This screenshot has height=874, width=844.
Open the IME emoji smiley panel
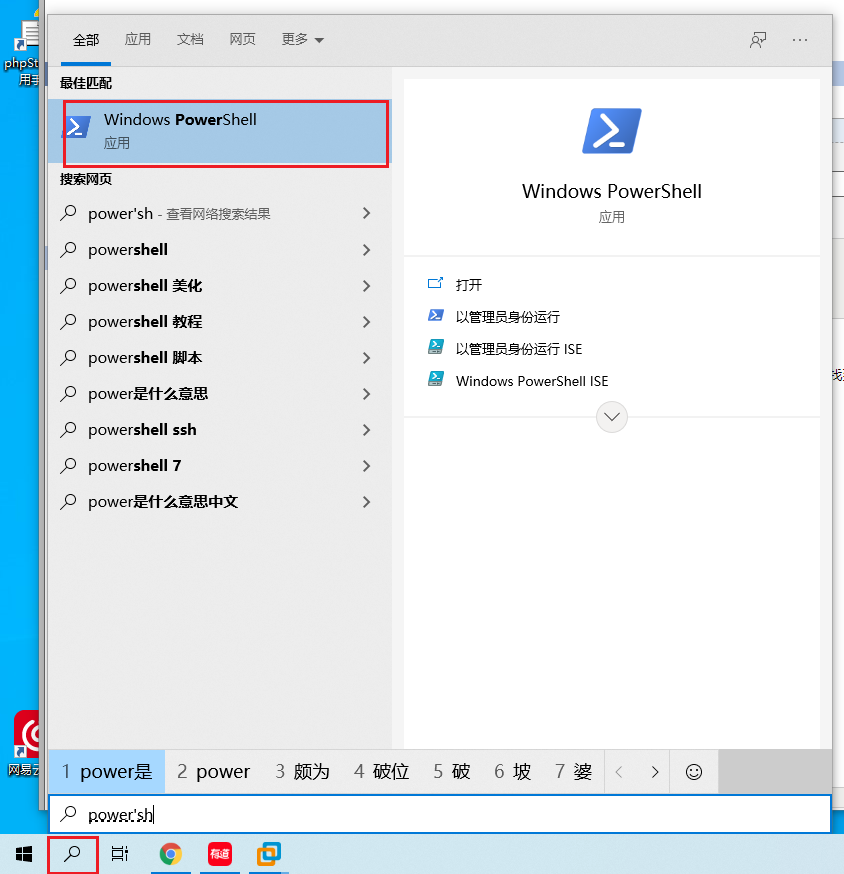(x=693, y=772)
